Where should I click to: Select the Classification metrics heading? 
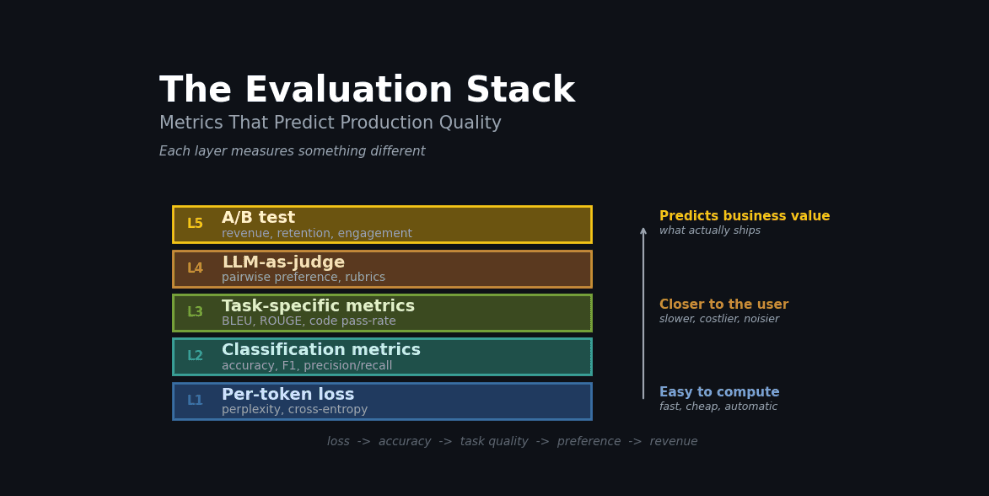321,350
